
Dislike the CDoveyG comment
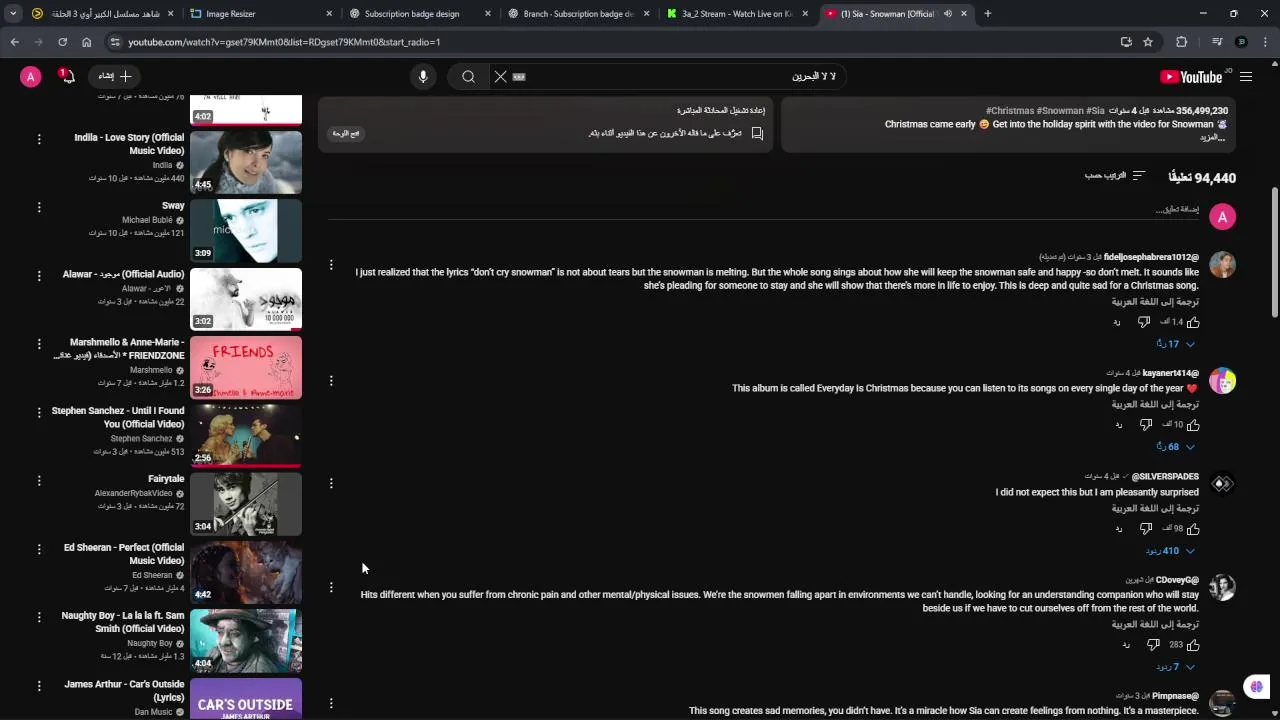coord(1153,645)
